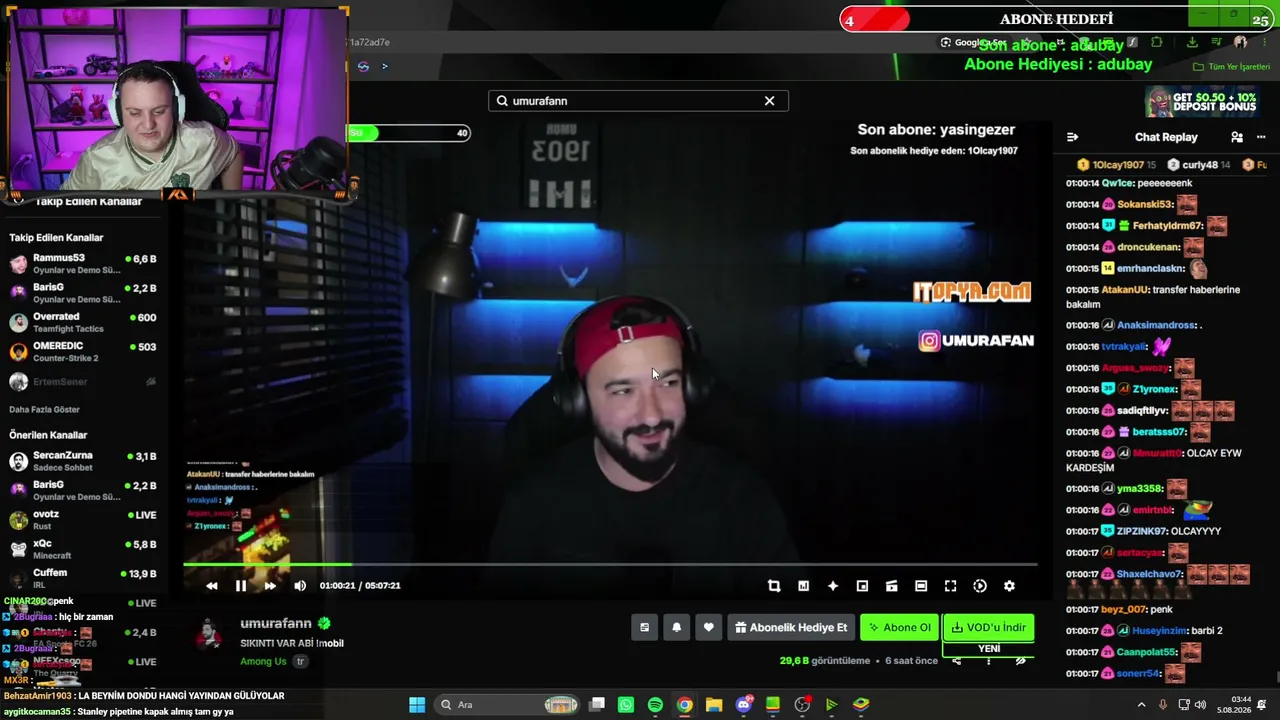Open Discord from the taskbar

click(x=743, y=705)
